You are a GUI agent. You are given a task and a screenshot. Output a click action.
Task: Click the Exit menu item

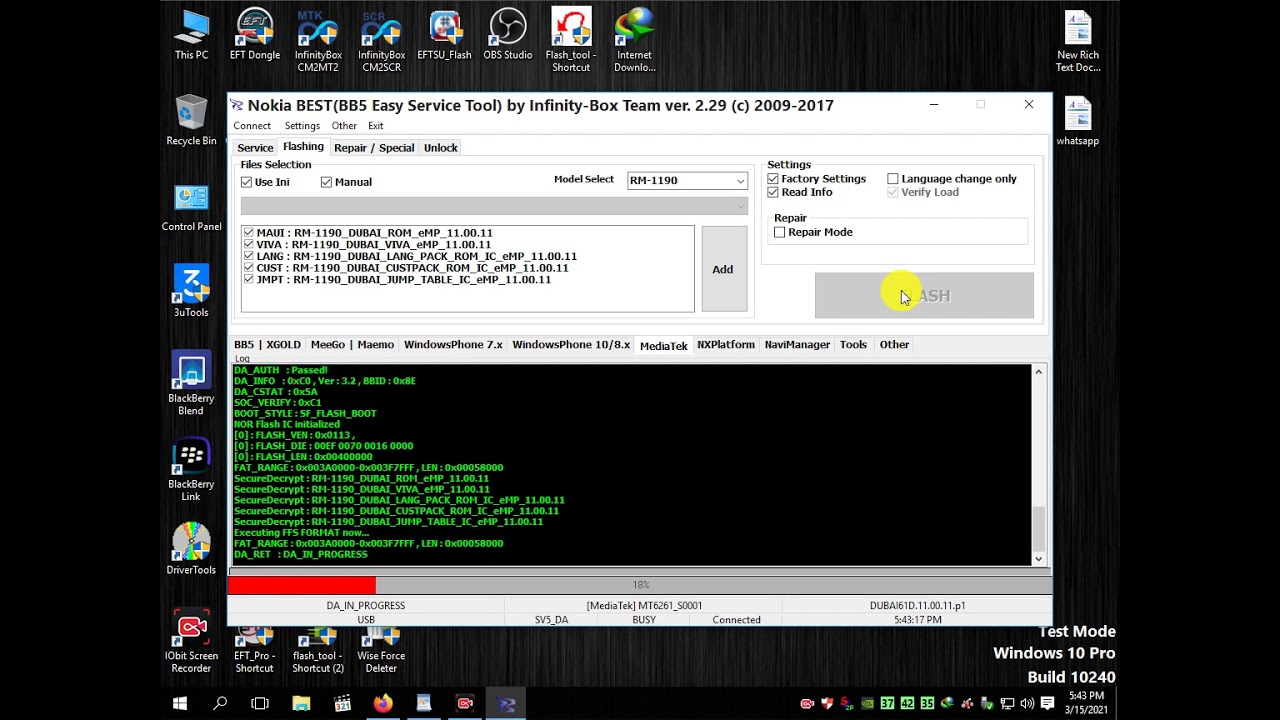coord(375,126)
